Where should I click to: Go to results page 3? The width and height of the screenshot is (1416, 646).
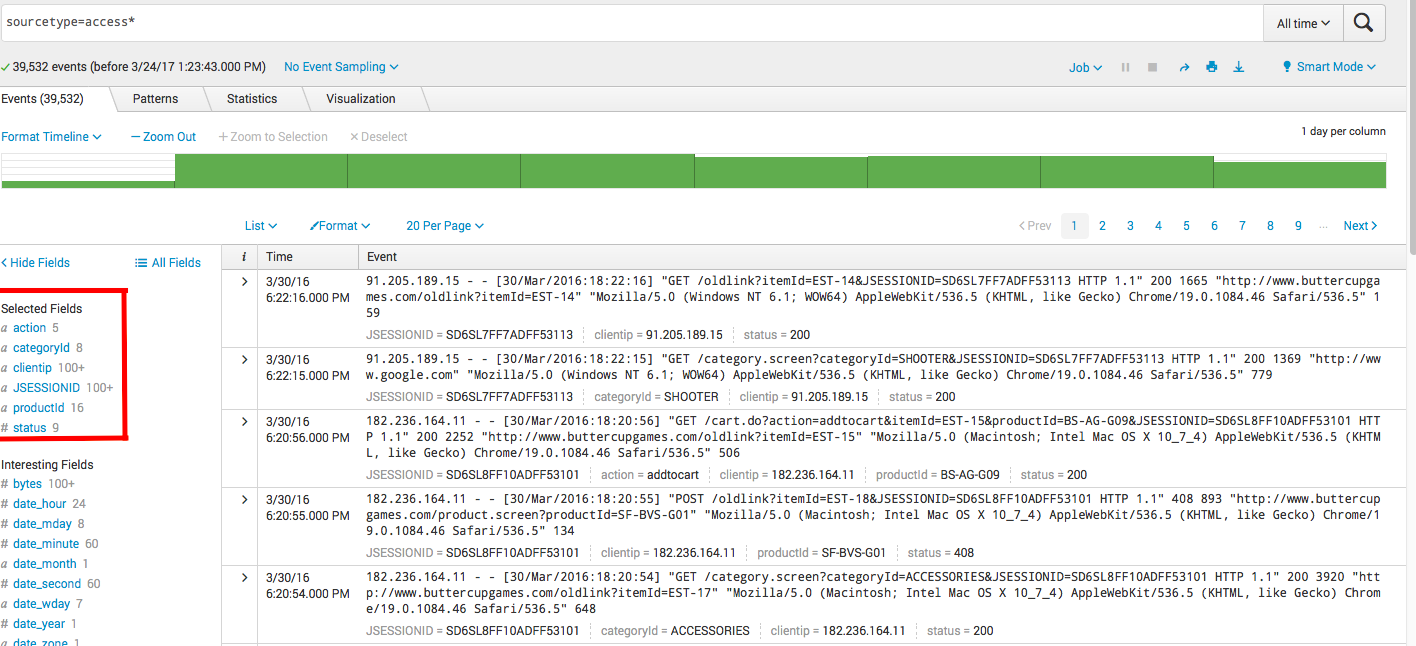[x=1130, y=225]
